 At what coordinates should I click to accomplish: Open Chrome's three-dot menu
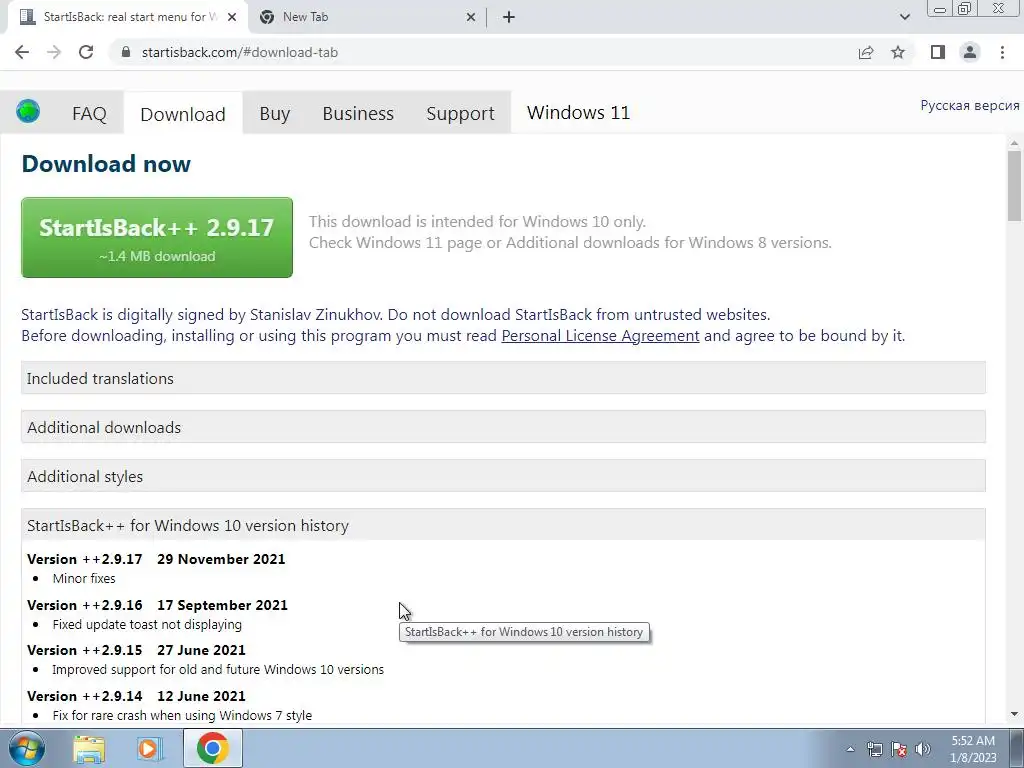tap(1002, 52)
